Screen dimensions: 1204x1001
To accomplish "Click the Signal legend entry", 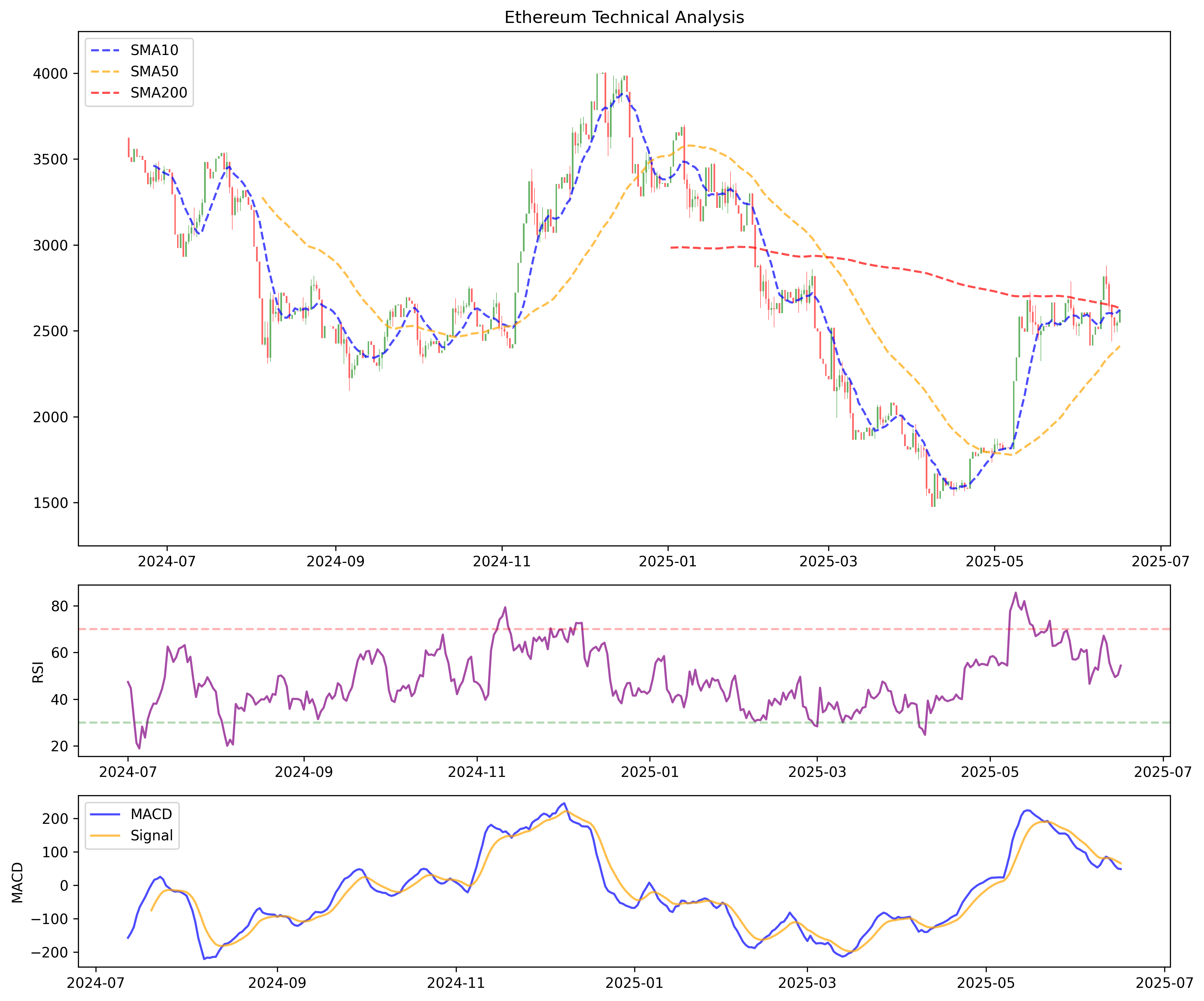I will pos(151,835).
